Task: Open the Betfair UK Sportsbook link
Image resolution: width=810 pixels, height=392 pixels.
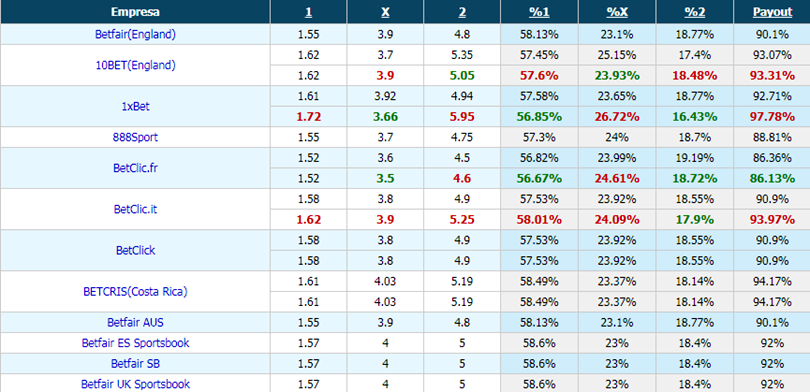Action: (135, 384)
